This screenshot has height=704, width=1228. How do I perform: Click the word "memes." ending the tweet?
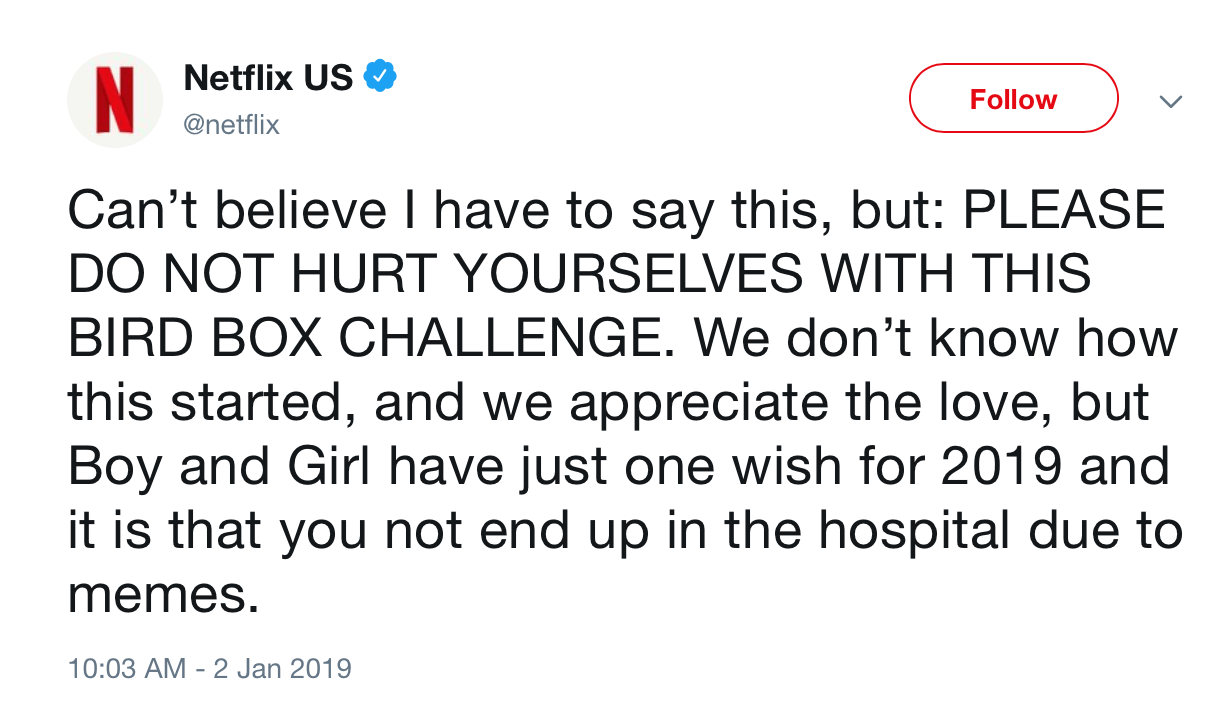[157, 596]
